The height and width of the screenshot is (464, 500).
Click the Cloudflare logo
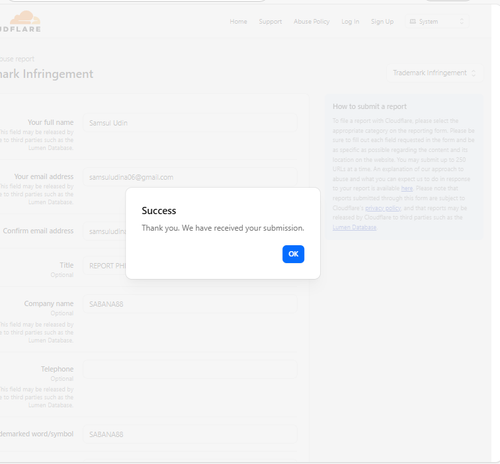[x=20, y=22]
